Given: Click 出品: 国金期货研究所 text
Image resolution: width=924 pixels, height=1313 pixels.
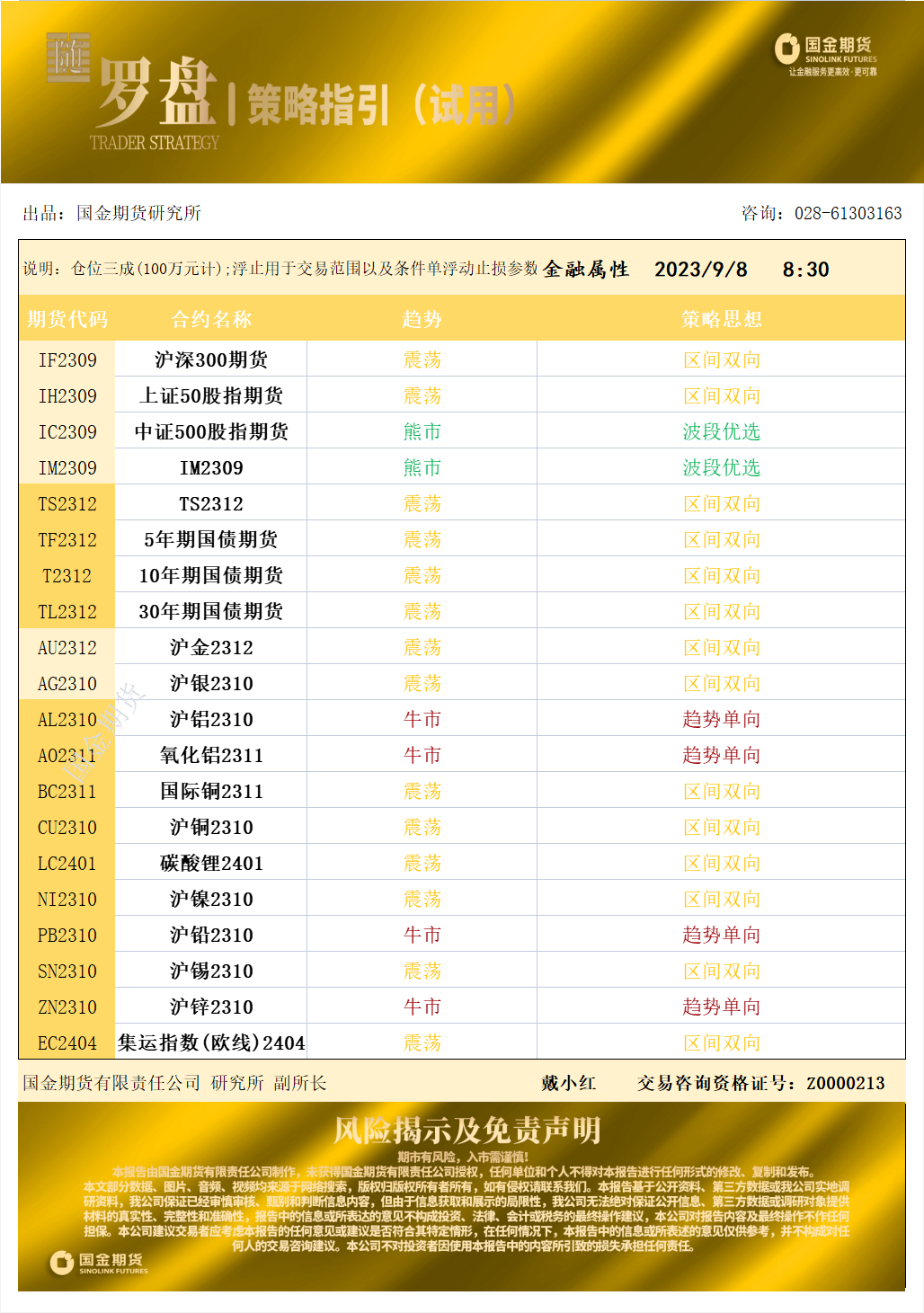Looking at the screenshot, I should 111,213.
